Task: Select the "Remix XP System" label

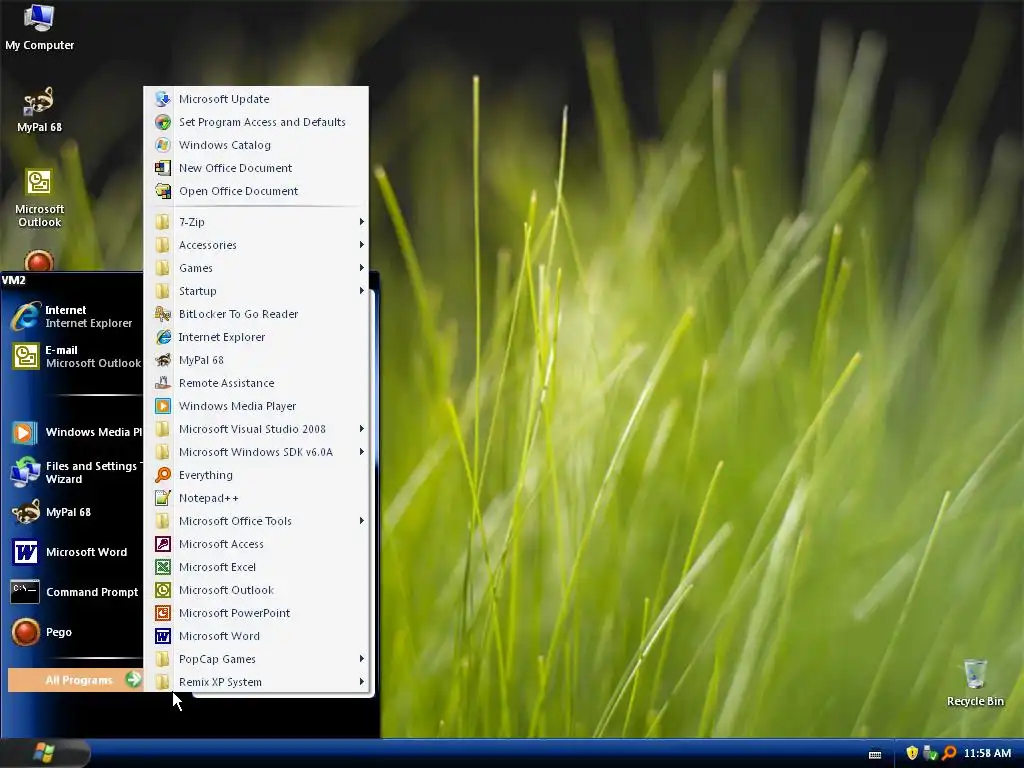Action: click(x=221, y=682)
